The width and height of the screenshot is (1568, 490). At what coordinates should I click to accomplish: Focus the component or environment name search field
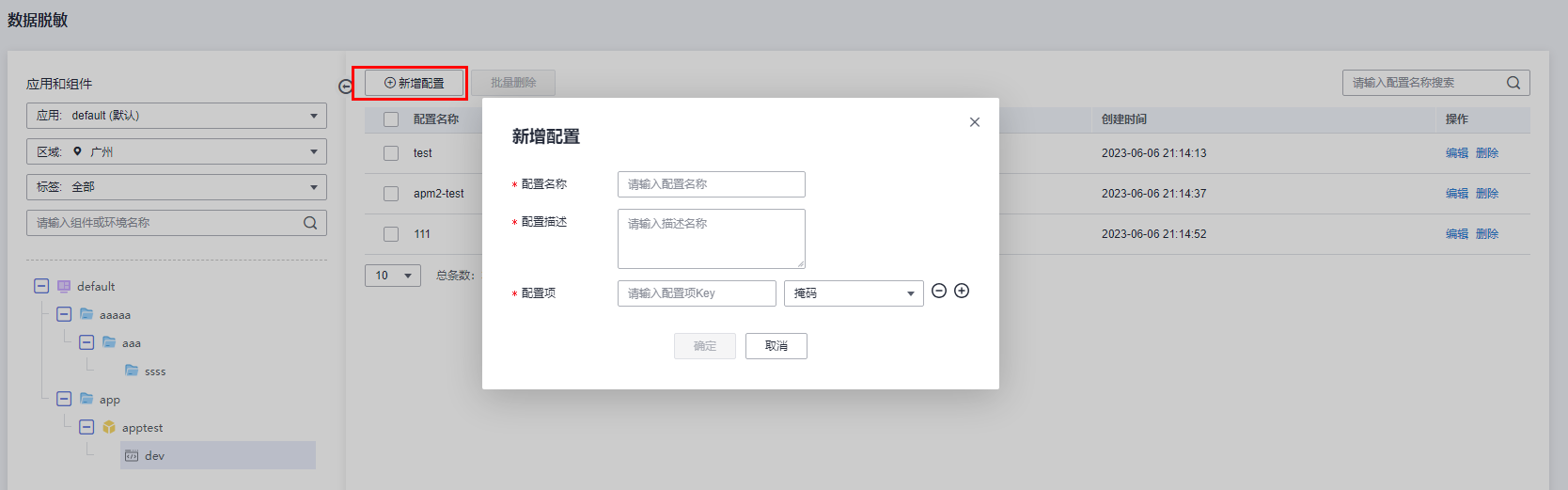(177, 223)
